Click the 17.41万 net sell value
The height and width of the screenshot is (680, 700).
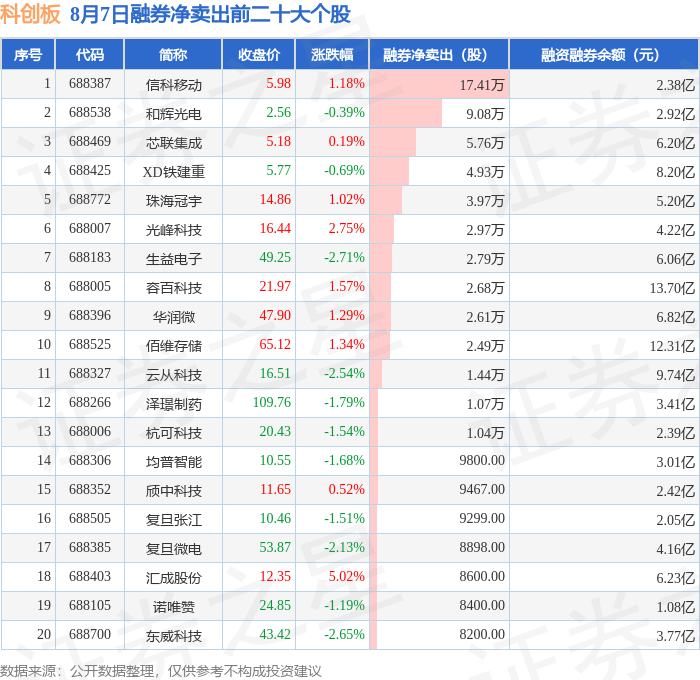click(482, 85)
